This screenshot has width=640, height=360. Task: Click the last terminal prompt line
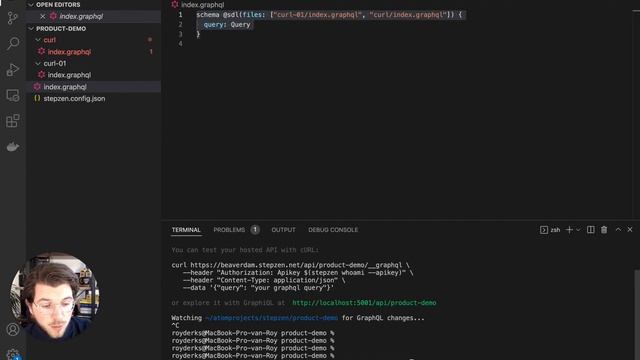click(253, 356)
